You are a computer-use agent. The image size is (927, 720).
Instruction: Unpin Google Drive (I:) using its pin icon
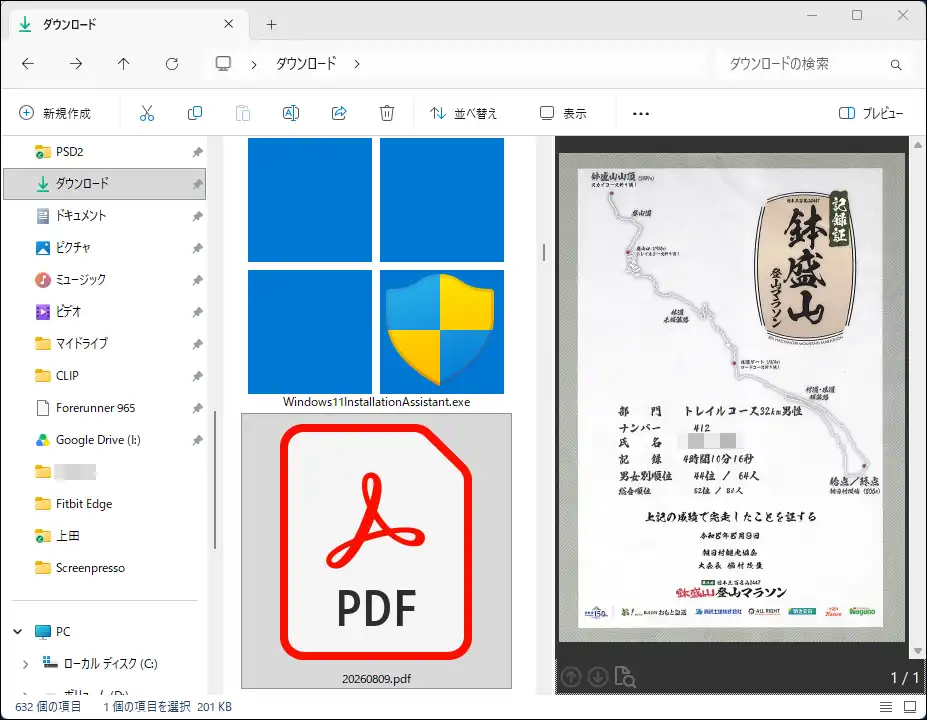197,440
